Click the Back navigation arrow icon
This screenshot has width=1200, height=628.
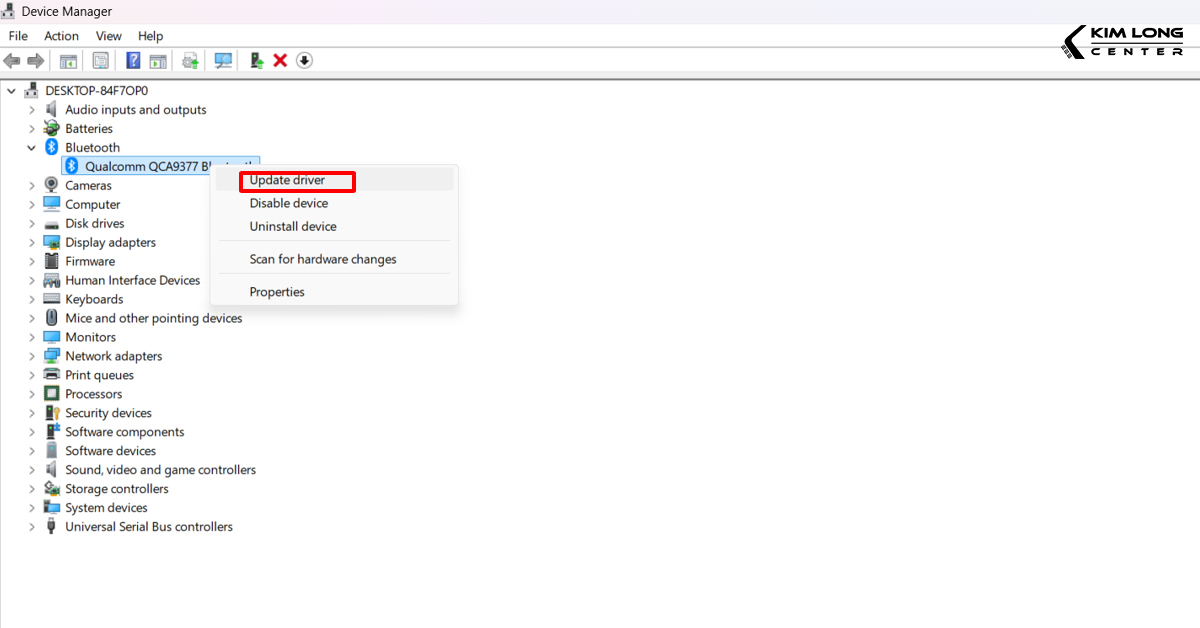pyautogui.click(x=12, y=60)
